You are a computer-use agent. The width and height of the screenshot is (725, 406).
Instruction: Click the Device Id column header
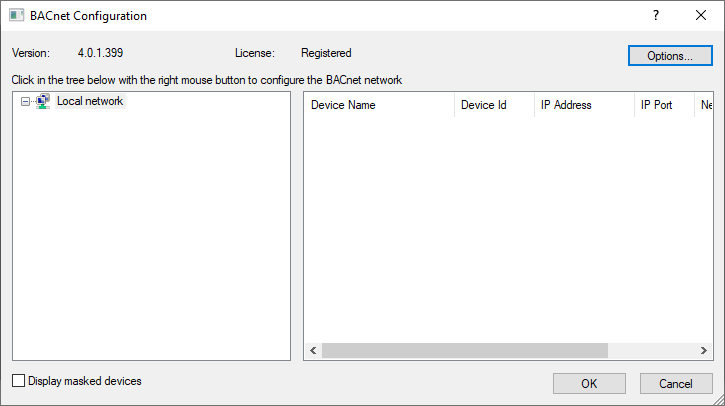(x=483, y=105)
